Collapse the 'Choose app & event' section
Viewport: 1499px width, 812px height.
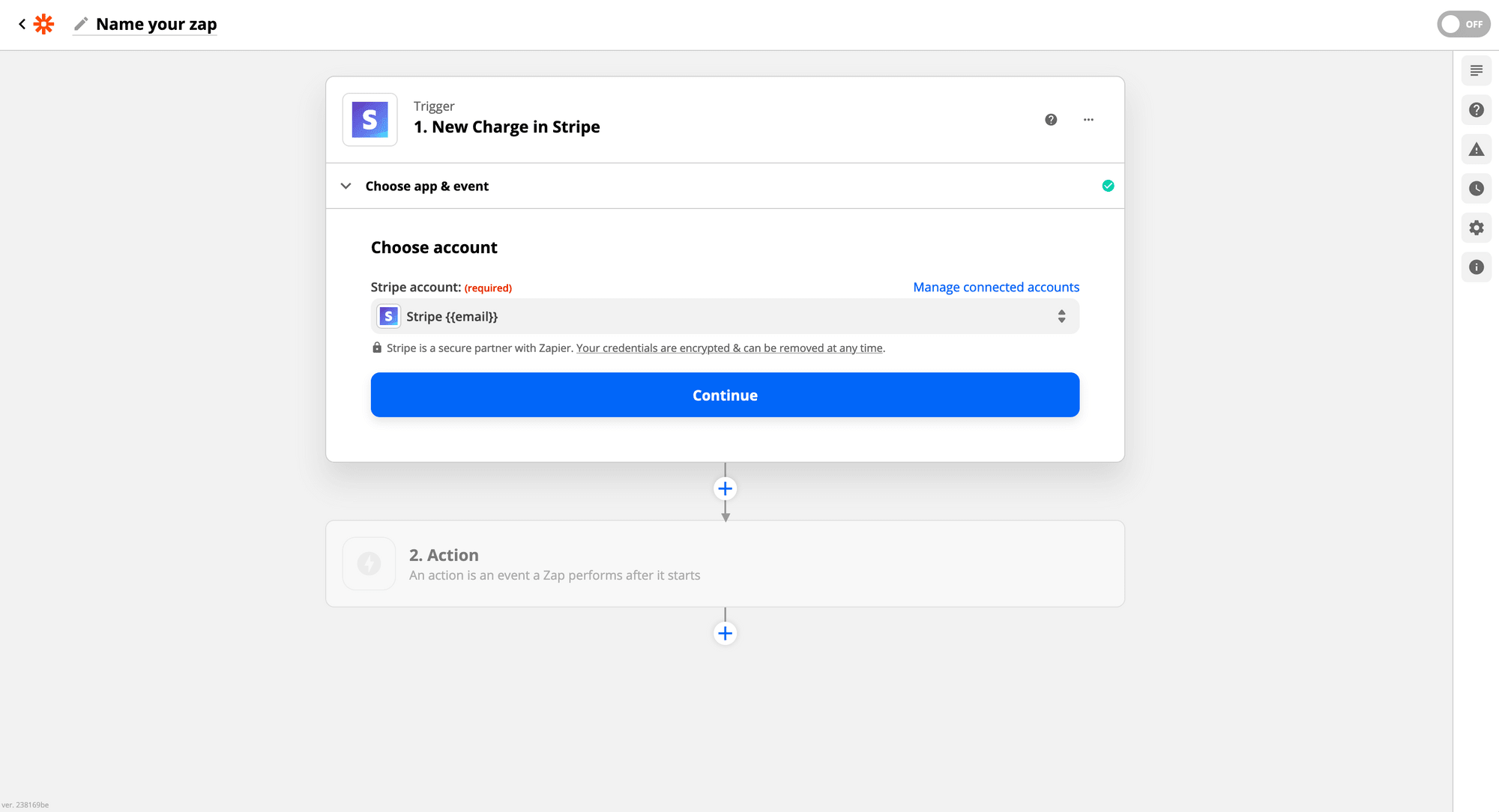(346, 186)
